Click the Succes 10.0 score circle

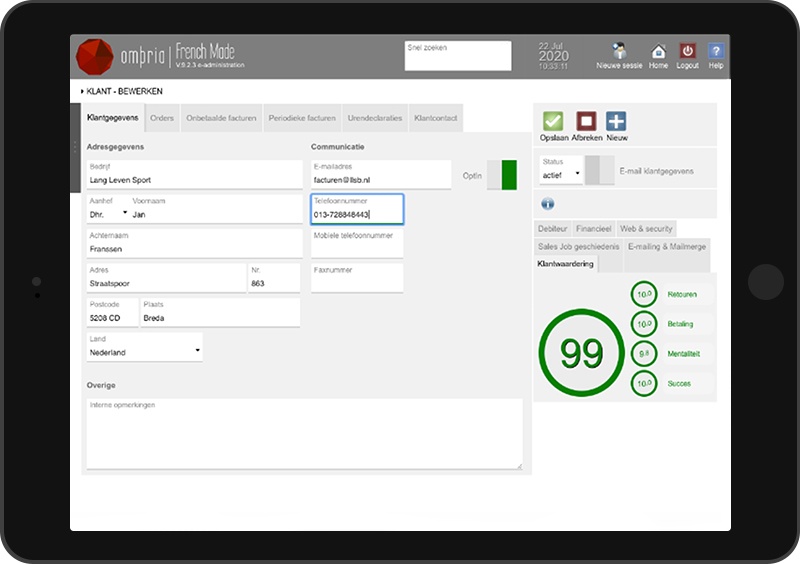pyautogui.click(x=644, y=383)
